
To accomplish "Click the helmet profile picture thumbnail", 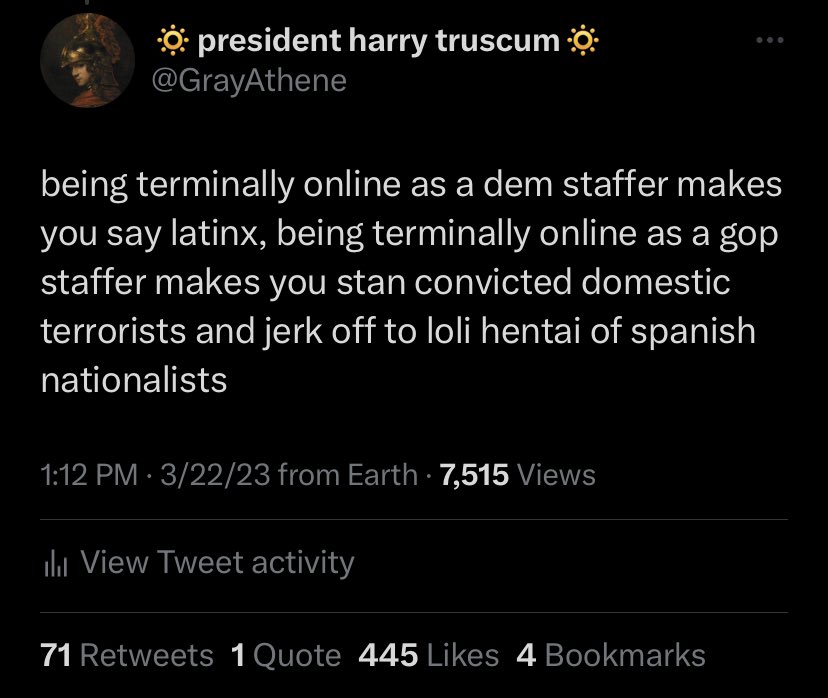I will click(85, 60).
